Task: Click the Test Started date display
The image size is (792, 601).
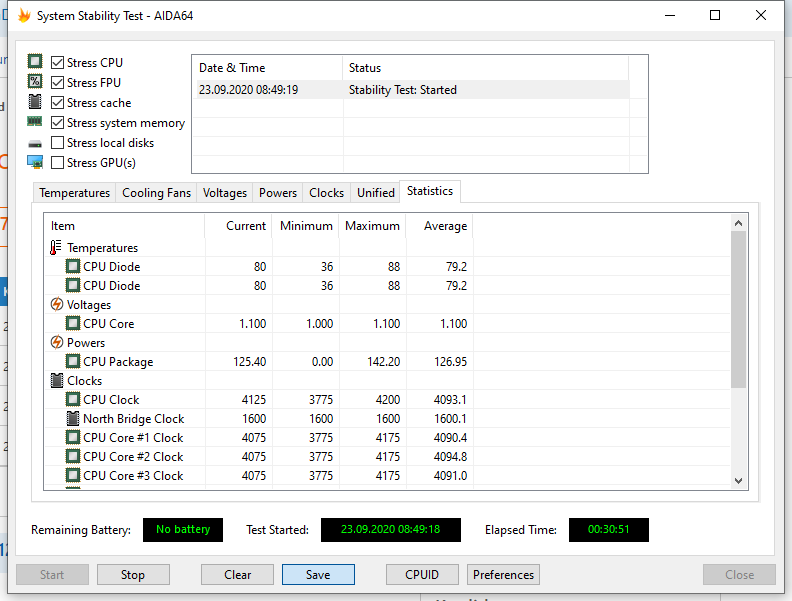Action: pos(390,530)
